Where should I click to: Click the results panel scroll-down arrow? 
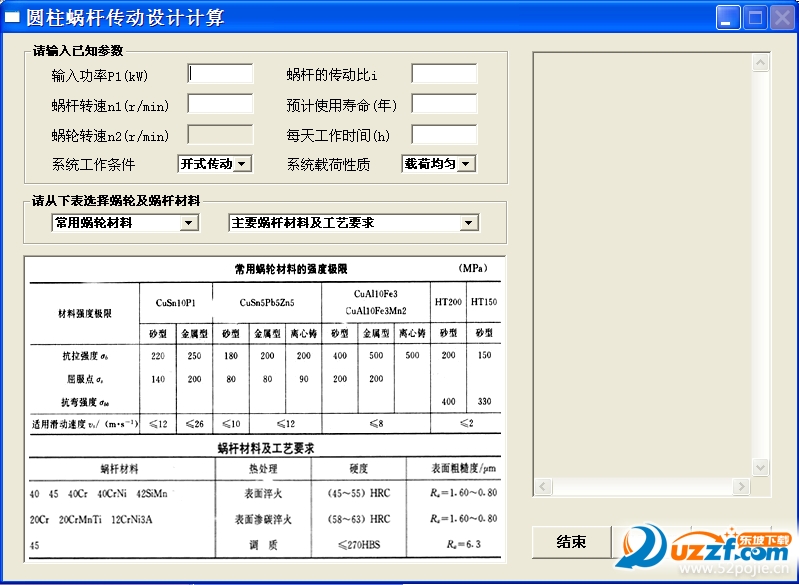[761, 468]
